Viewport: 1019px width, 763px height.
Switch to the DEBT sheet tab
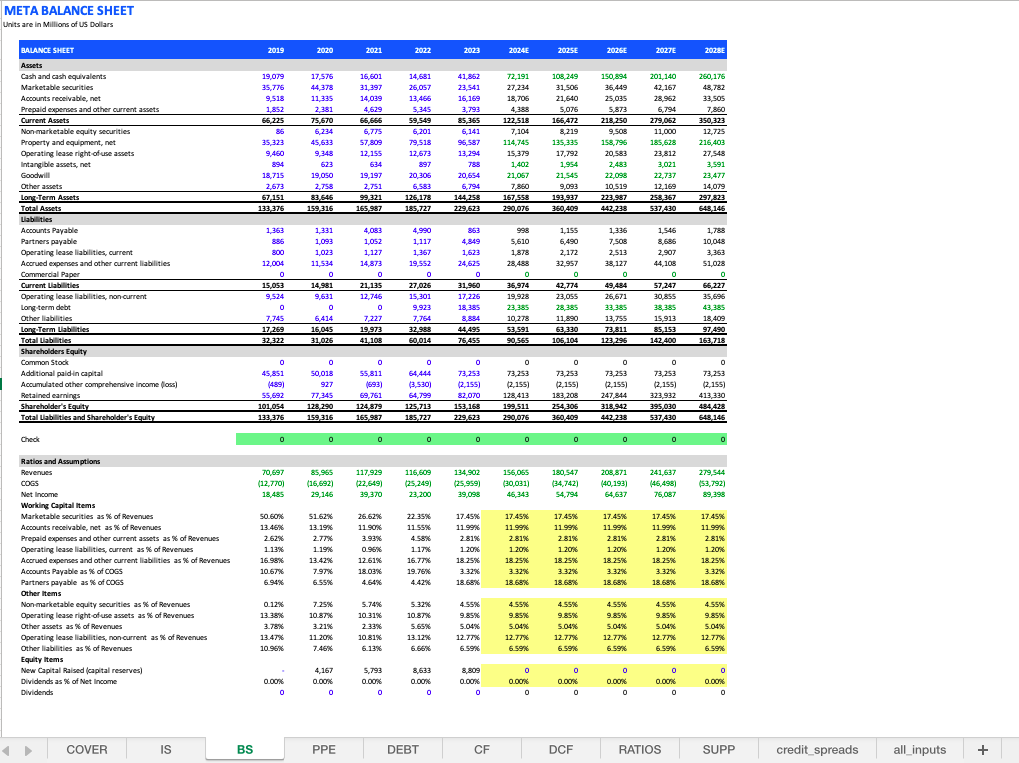(x=403, y=750)
